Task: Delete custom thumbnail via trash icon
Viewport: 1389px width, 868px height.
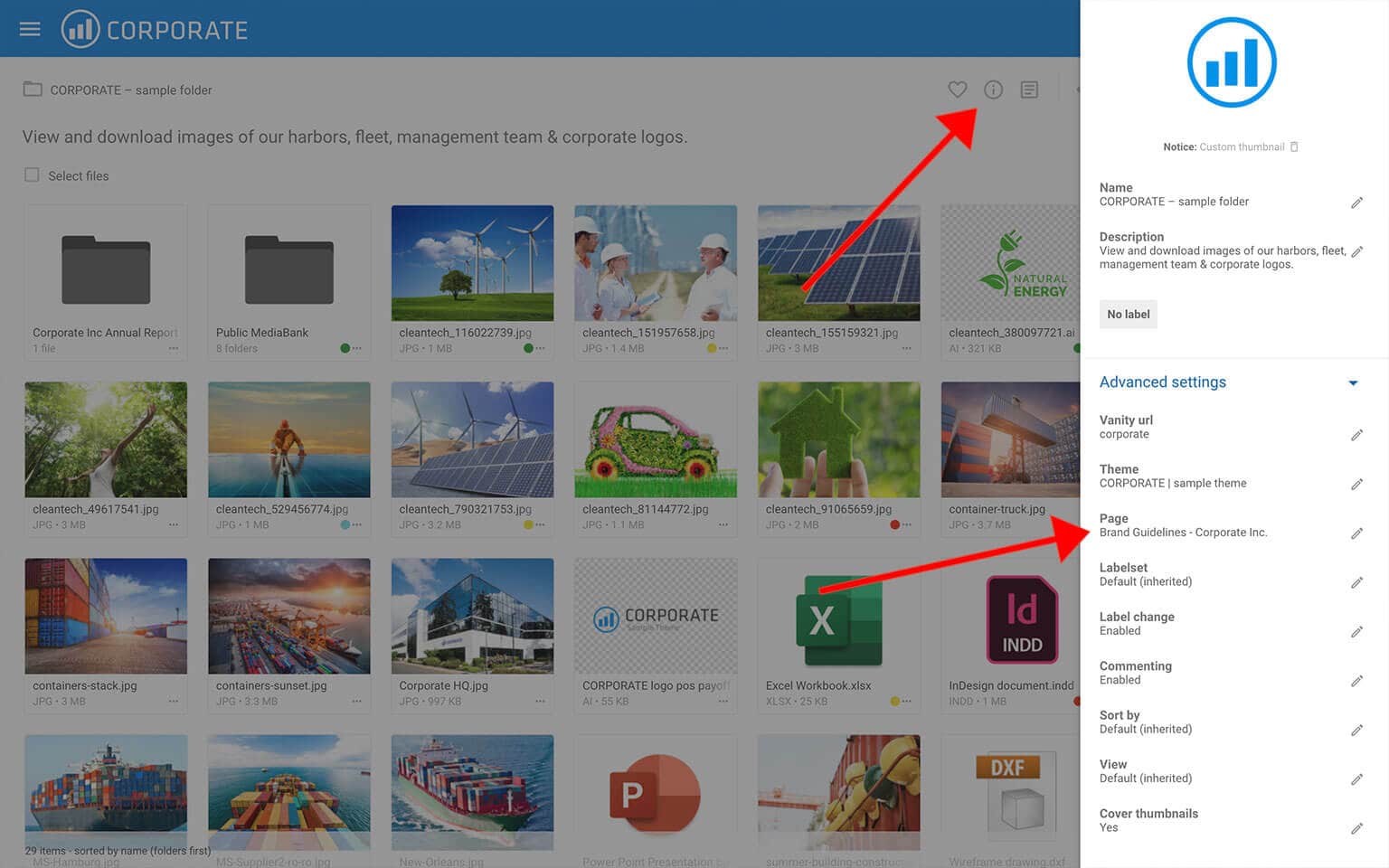Action: click(x=1294, y=146)
